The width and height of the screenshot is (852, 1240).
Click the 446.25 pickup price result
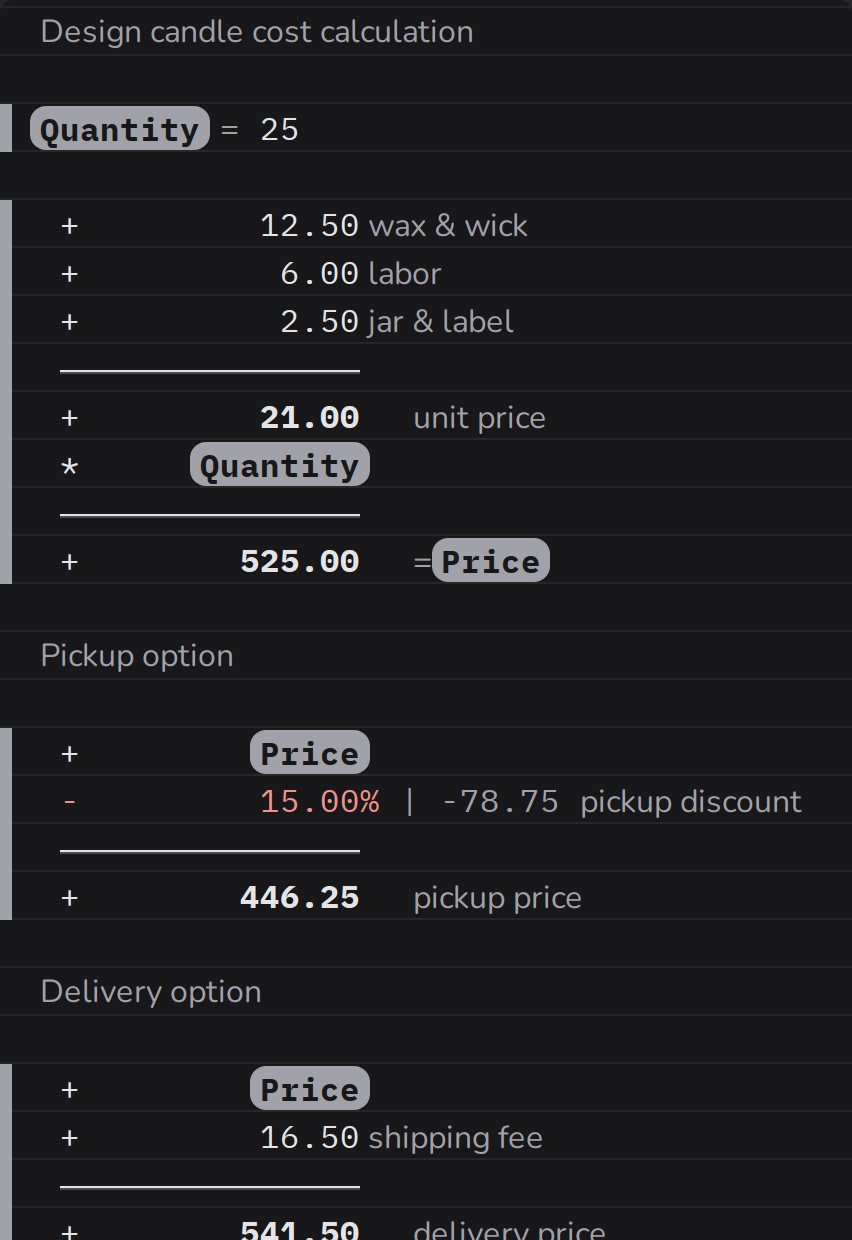click(299, 898)
